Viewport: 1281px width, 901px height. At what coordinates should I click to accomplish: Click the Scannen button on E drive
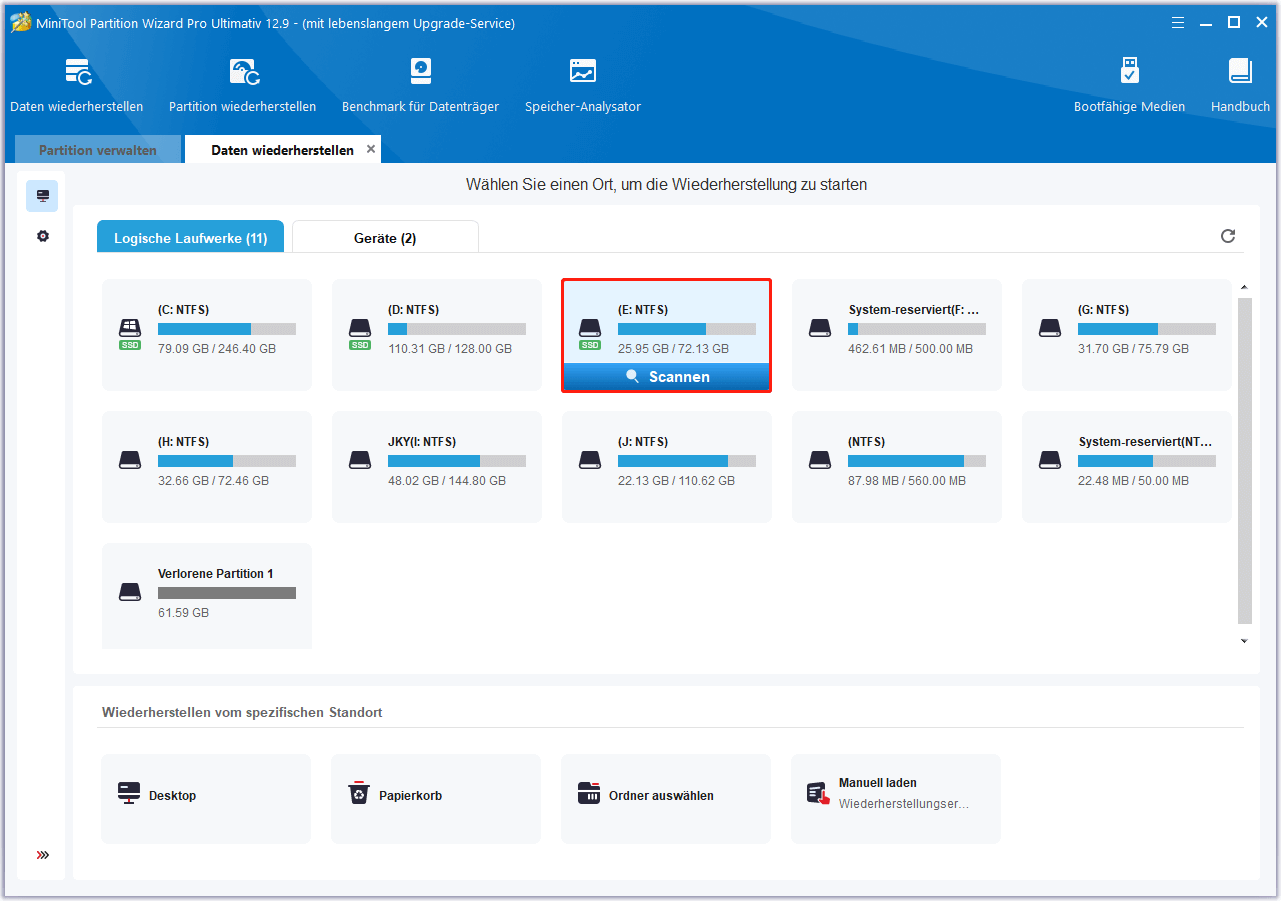(666, 377)
